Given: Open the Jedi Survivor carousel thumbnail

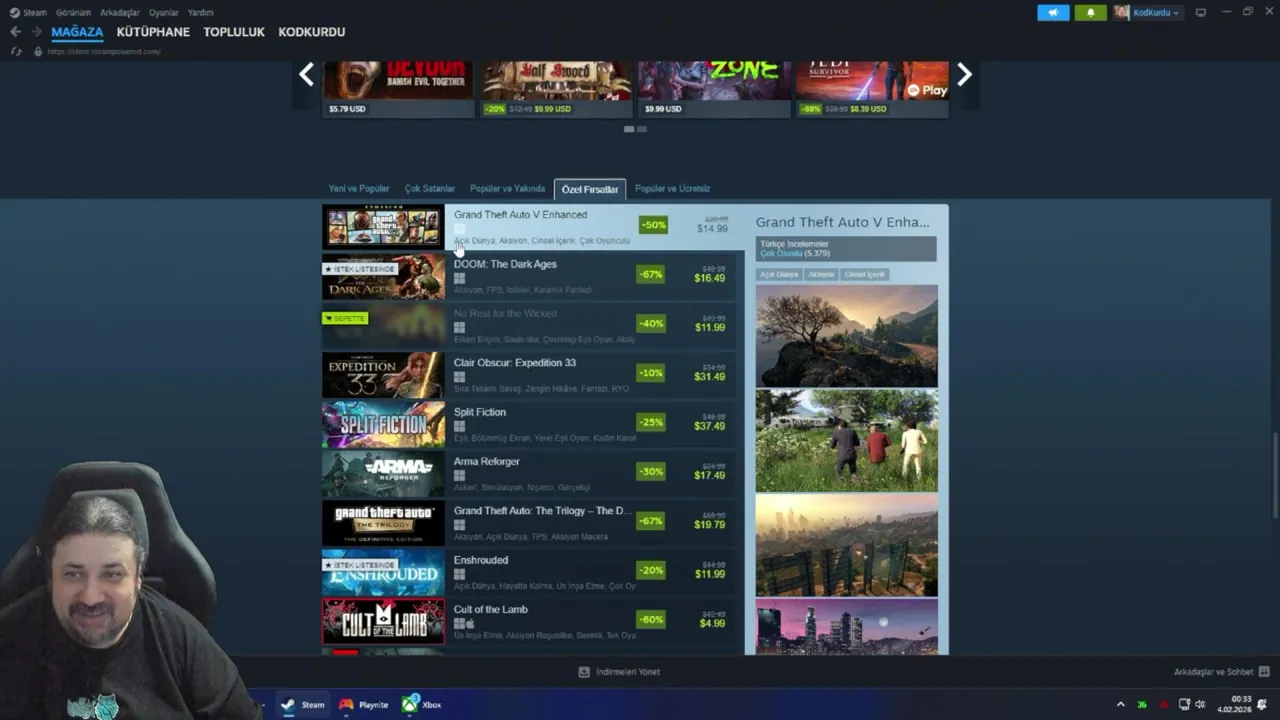Looking at the screenshot, I should [872, 88].
